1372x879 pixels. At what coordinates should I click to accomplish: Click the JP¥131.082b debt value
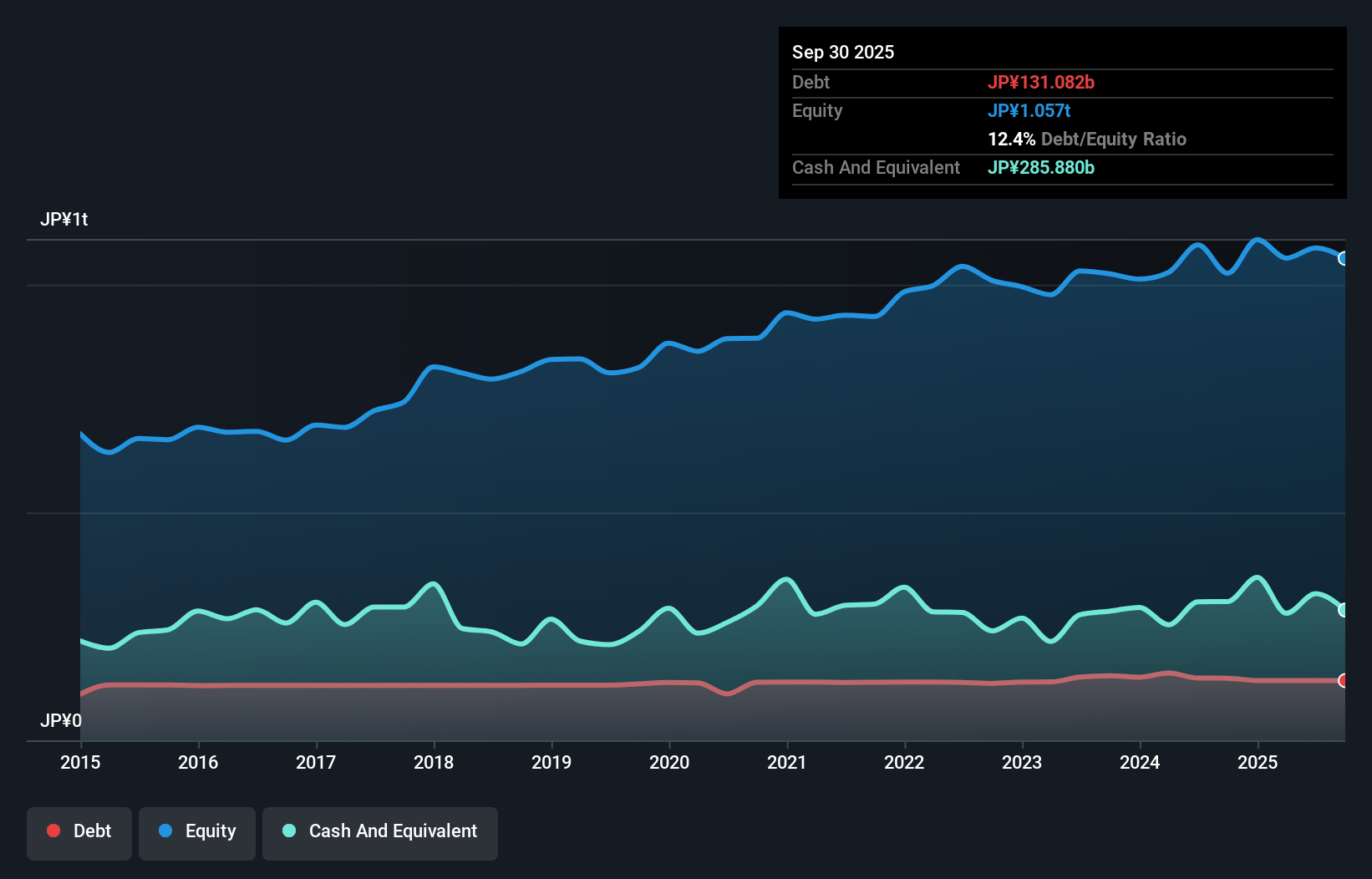tap(1042, 83)
